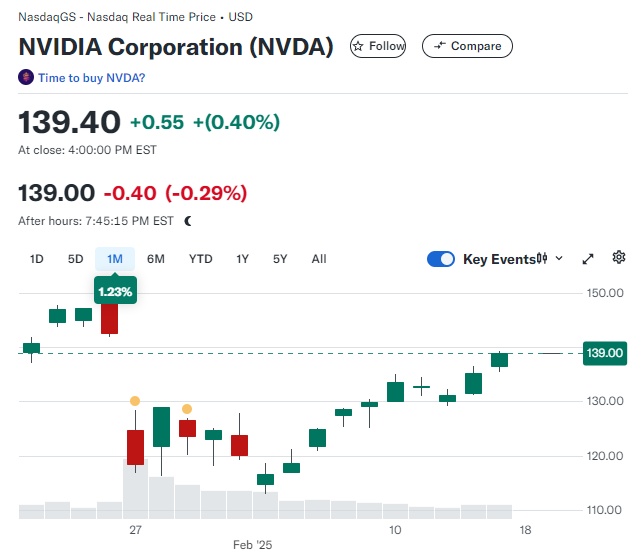Screen dimensions: 641x560
Task: Select the 1D time range
Action: click(37, 259)
